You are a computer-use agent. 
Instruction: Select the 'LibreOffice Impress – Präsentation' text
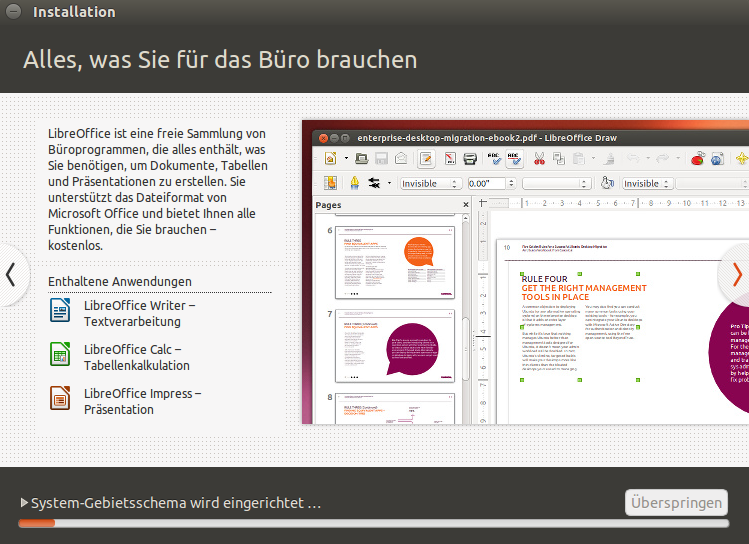(x=142, y=401)
